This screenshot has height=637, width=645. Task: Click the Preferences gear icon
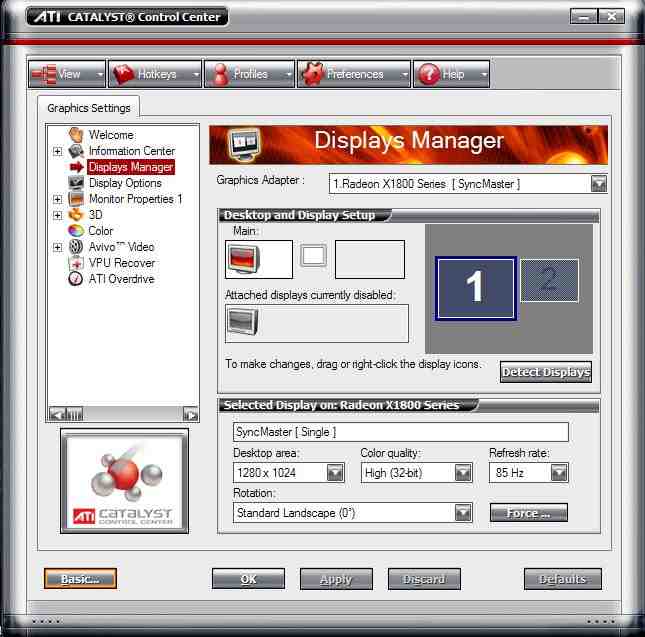point(313,74)
